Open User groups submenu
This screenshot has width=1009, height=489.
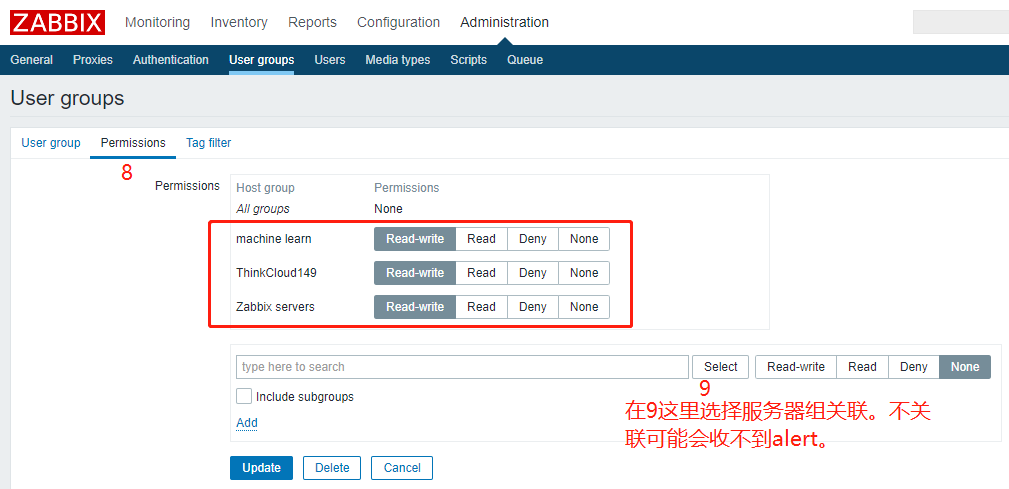[261, 60]
